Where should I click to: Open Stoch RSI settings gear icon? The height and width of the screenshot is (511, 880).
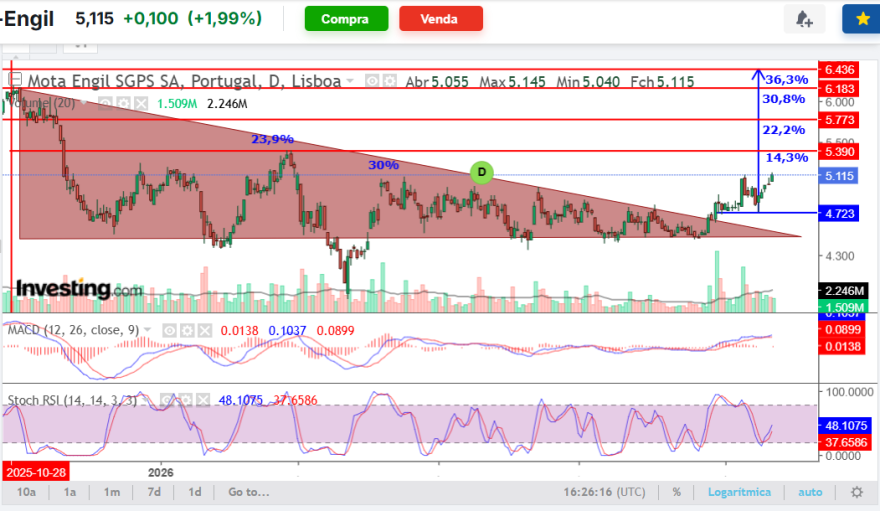(185, 400)
